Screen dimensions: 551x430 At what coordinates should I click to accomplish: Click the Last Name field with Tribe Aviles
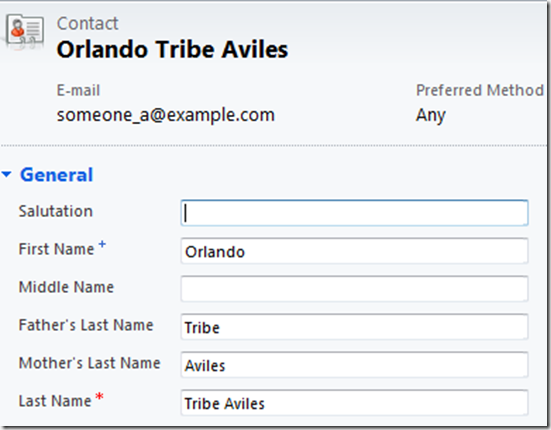354,403
